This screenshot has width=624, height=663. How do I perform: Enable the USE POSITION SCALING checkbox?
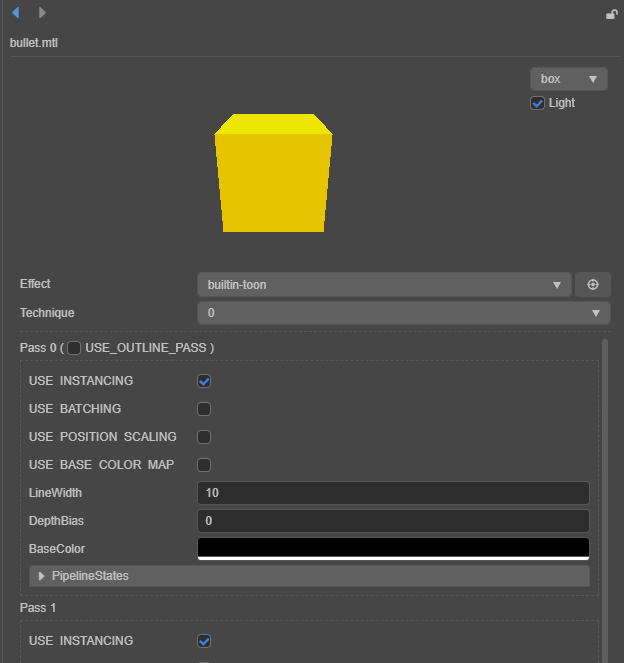[x=204, y=437]
